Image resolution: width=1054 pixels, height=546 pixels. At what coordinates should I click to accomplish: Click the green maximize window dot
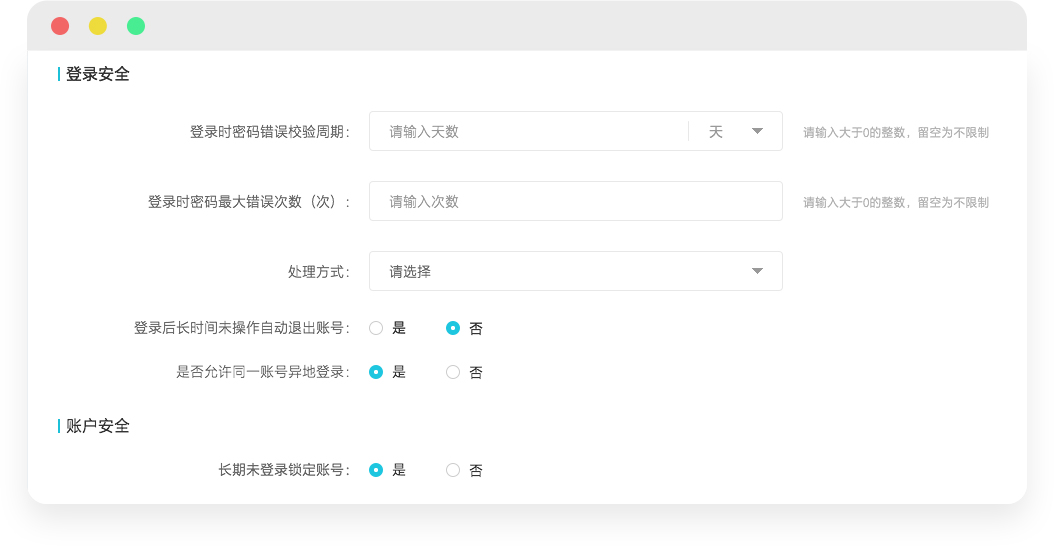pos(136,26)
